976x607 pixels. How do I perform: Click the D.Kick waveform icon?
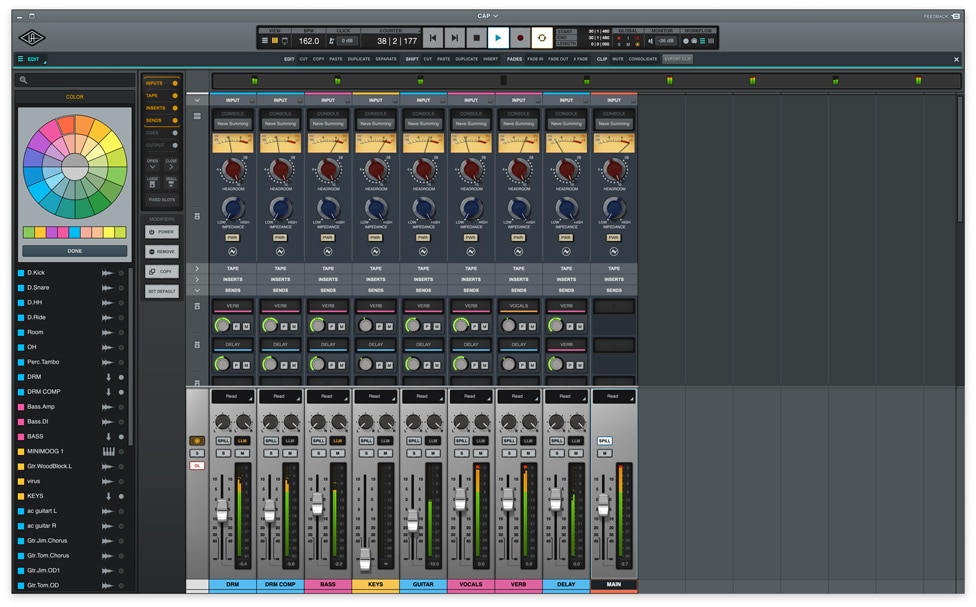point(107,273)
